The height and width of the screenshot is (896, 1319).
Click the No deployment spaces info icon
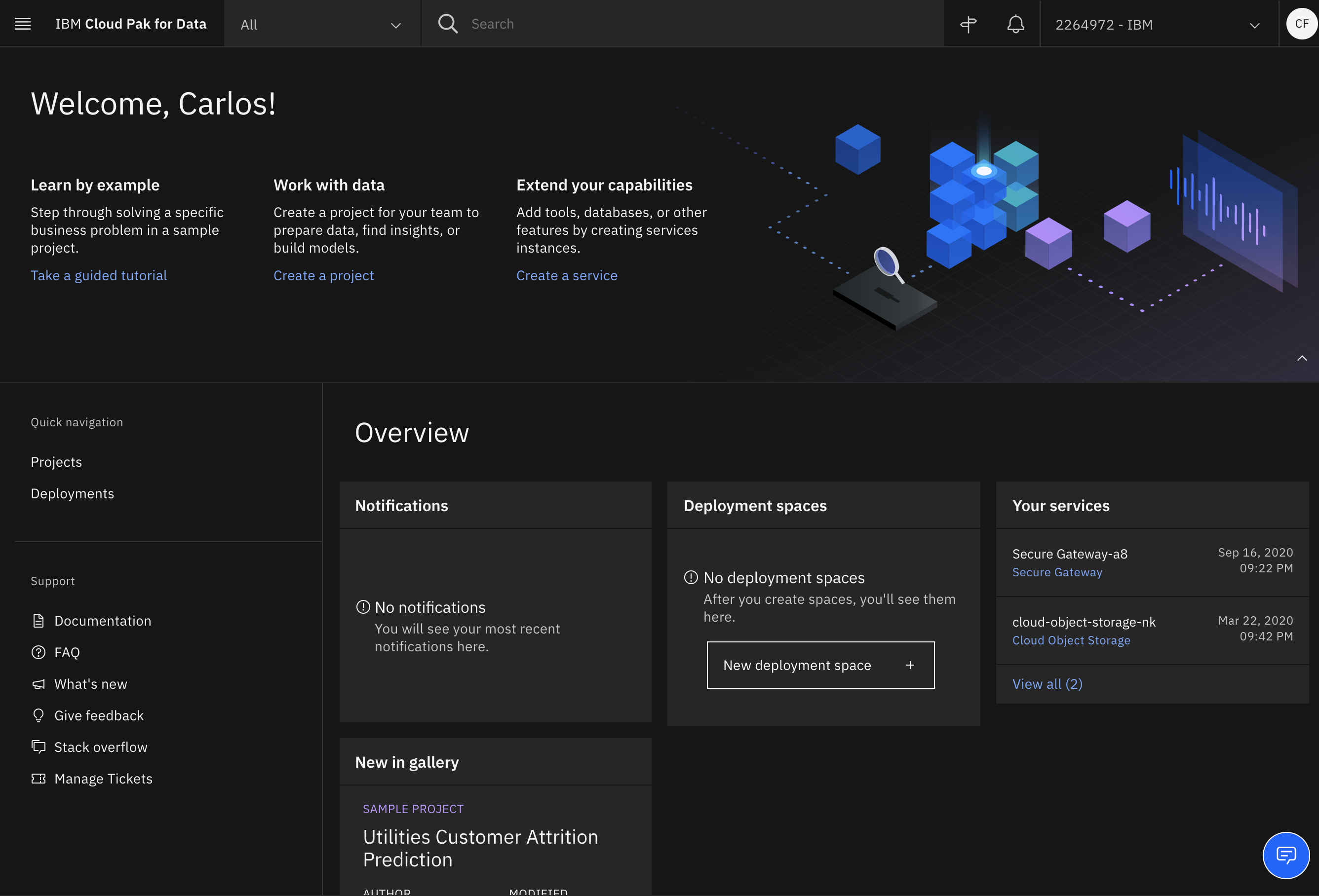[x=691, y=578]
